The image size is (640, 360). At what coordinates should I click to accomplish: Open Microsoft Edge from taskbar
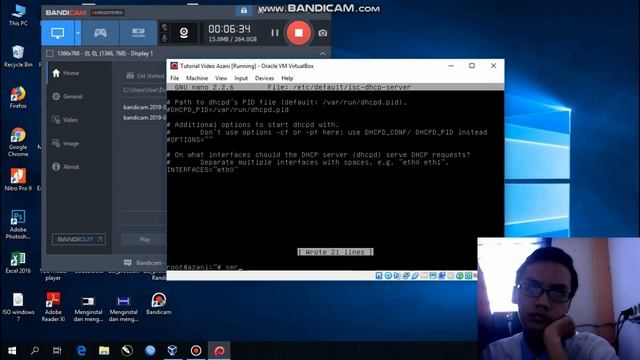tap(81, 351)
